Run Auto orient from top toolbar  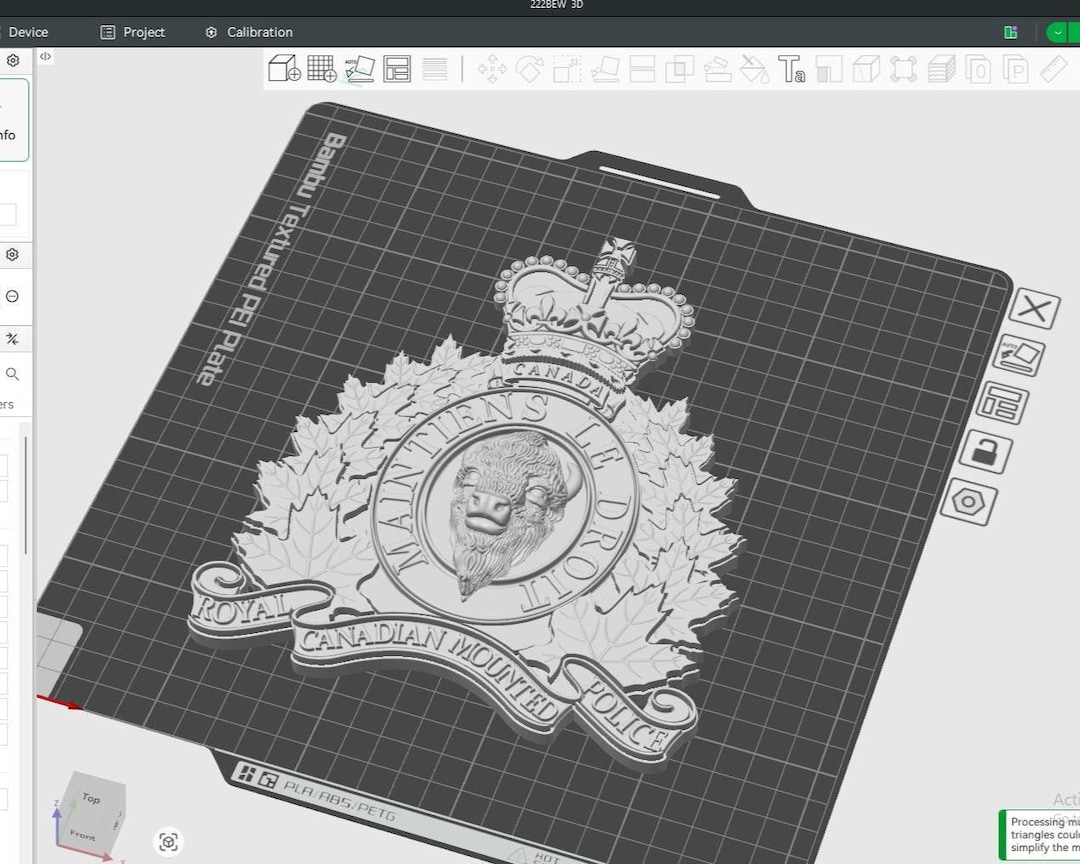point(359,69)
